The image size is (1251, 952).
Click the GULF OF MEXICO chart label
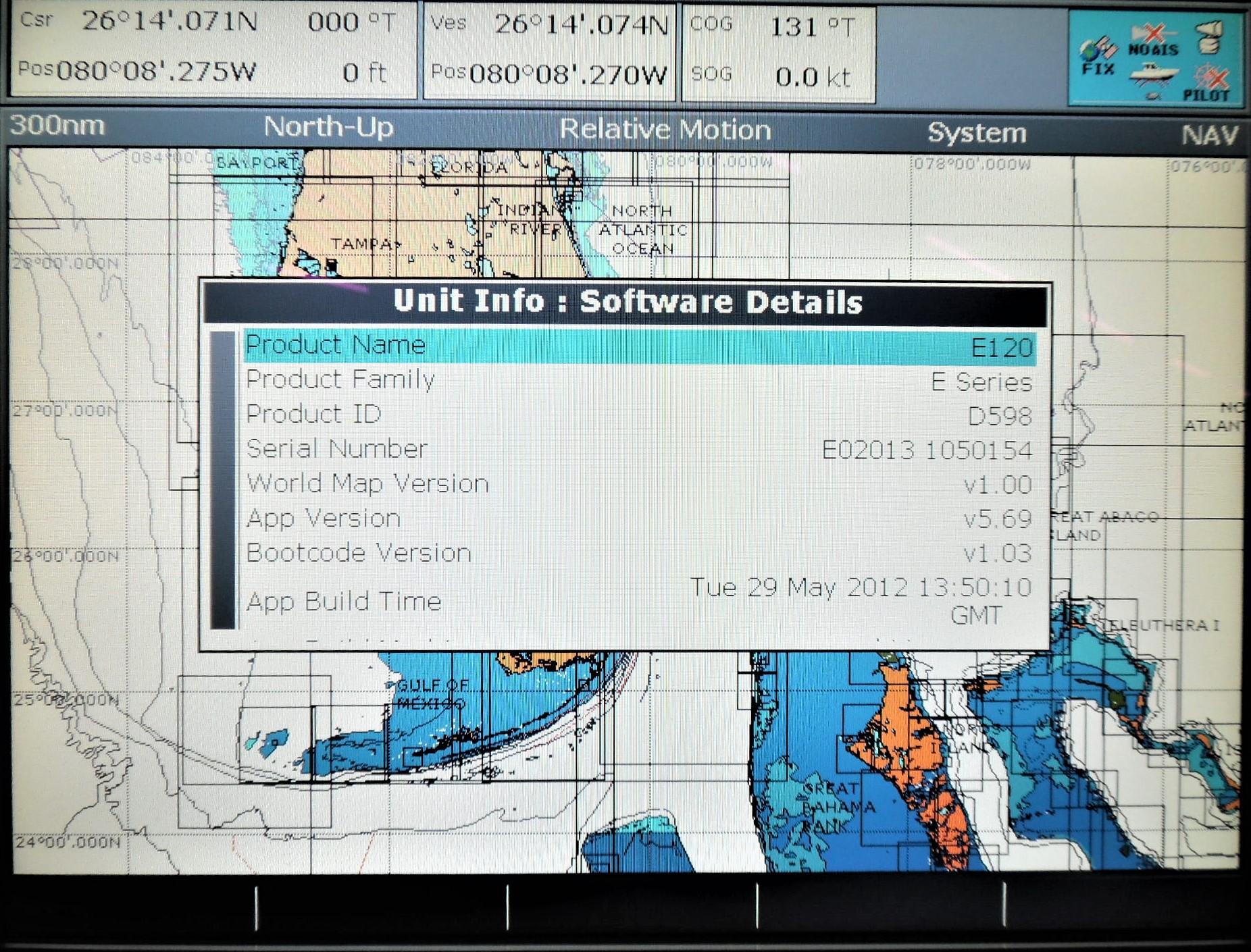pos(432,695)
